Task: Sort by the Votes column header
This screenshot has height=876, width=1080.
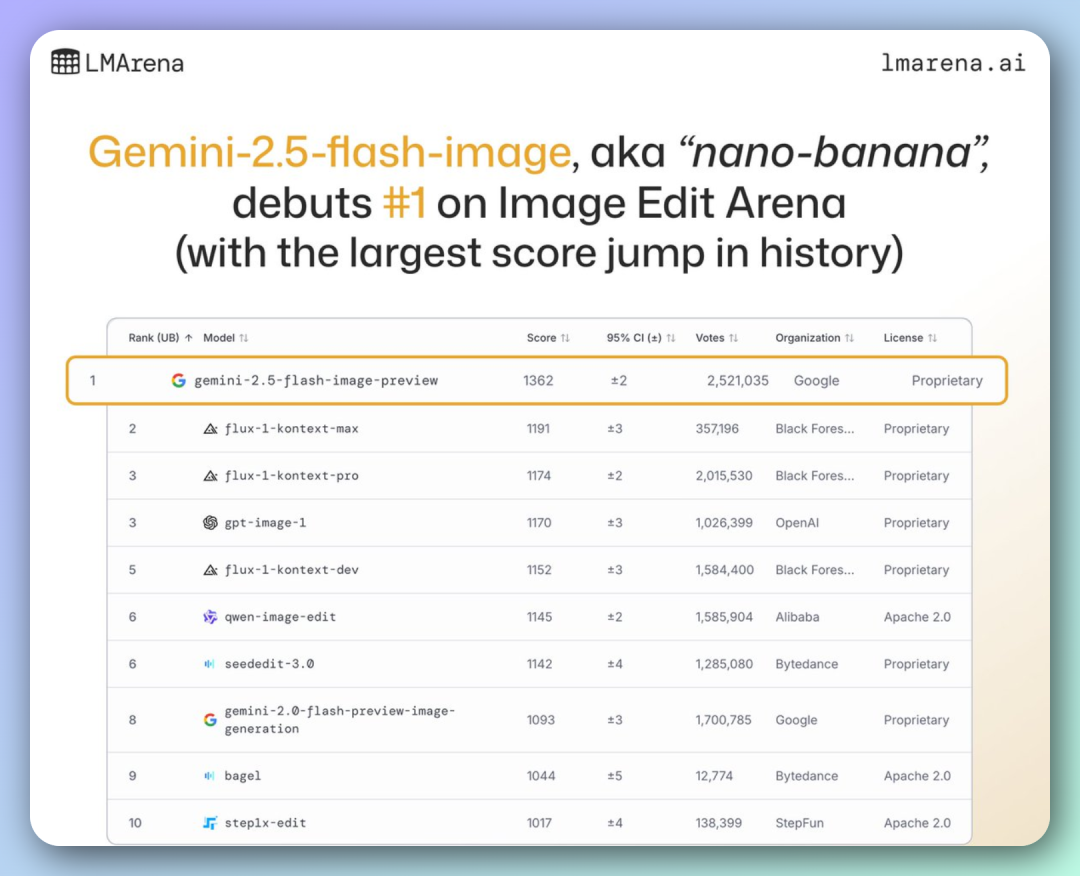Action: pos(716,338)
